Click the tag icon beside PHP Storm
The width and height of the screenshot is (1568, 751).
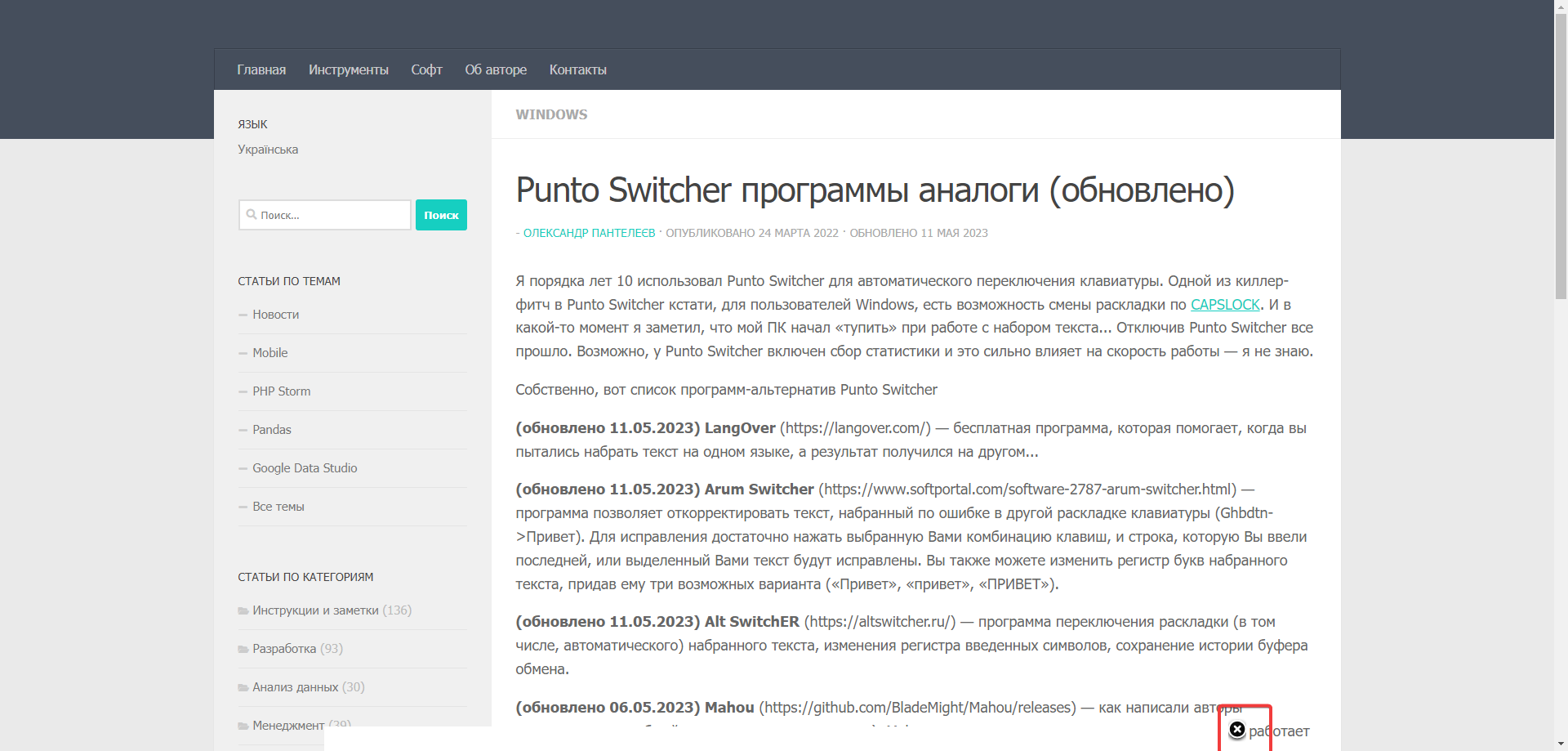coord(242,391)
